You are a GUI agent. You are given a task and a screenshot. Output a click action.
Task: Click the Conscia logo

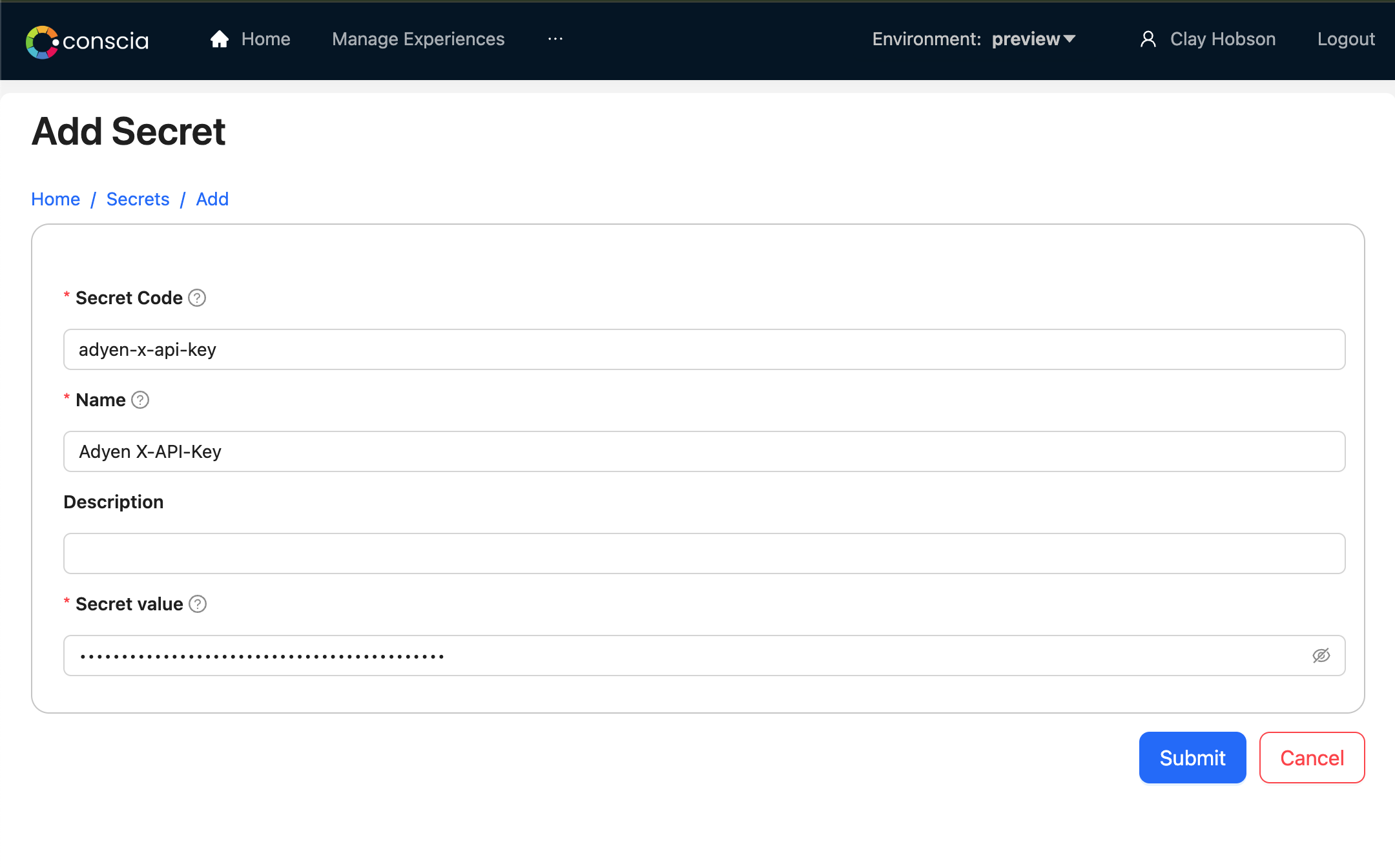[x=87, y=41]
